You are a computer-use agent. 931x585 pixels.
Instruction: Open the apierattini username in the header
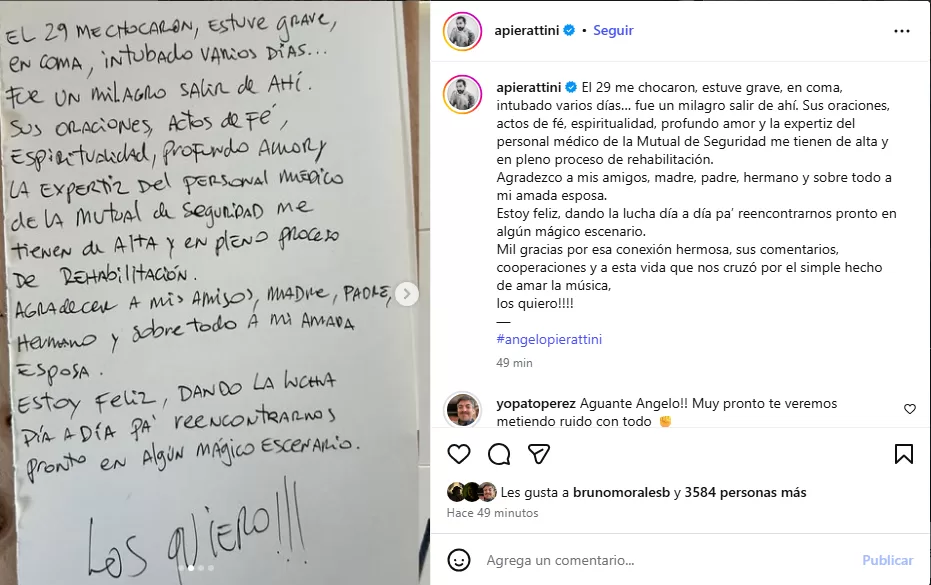click(x=527, y=30)
